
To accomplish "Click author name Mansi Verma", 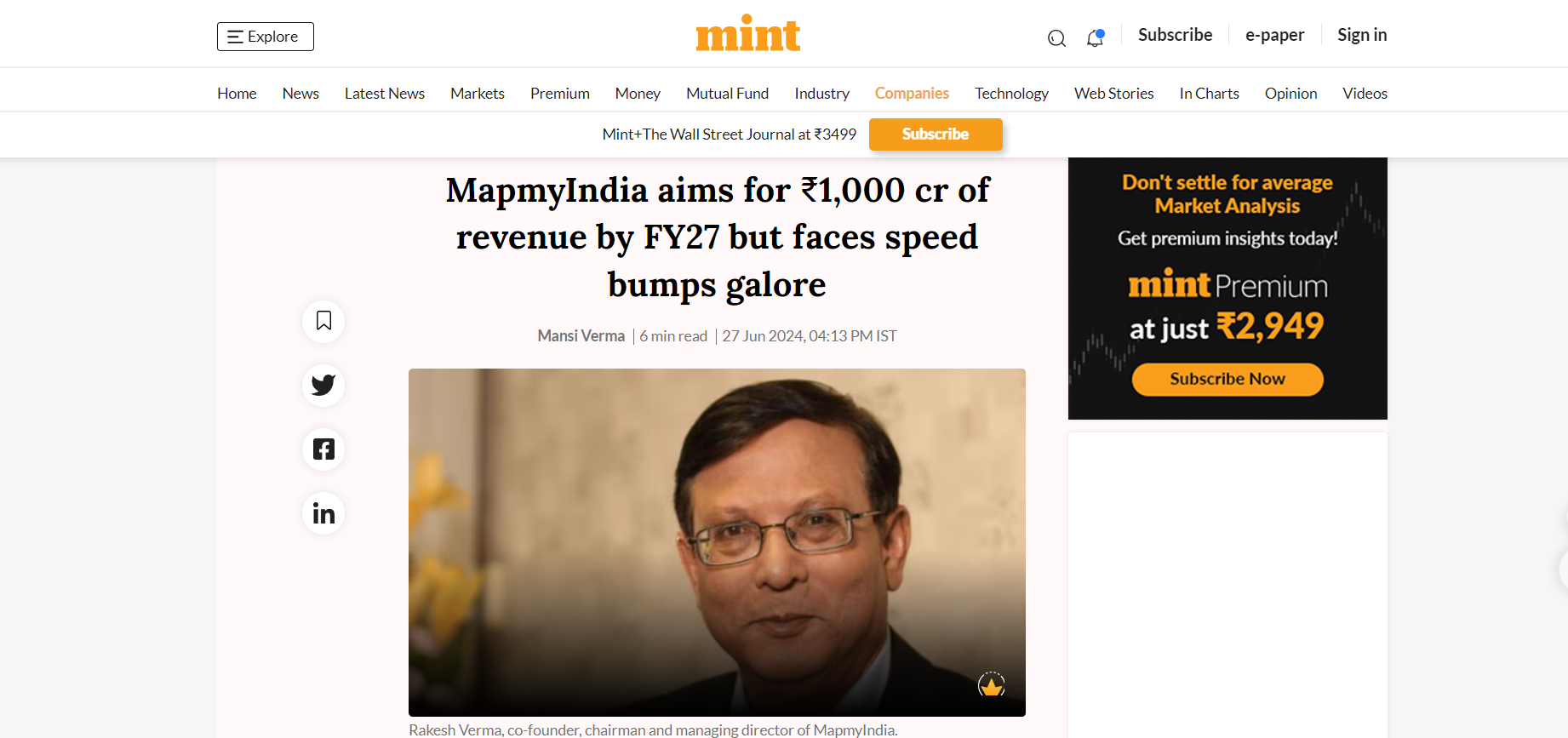I will point(581,336).
